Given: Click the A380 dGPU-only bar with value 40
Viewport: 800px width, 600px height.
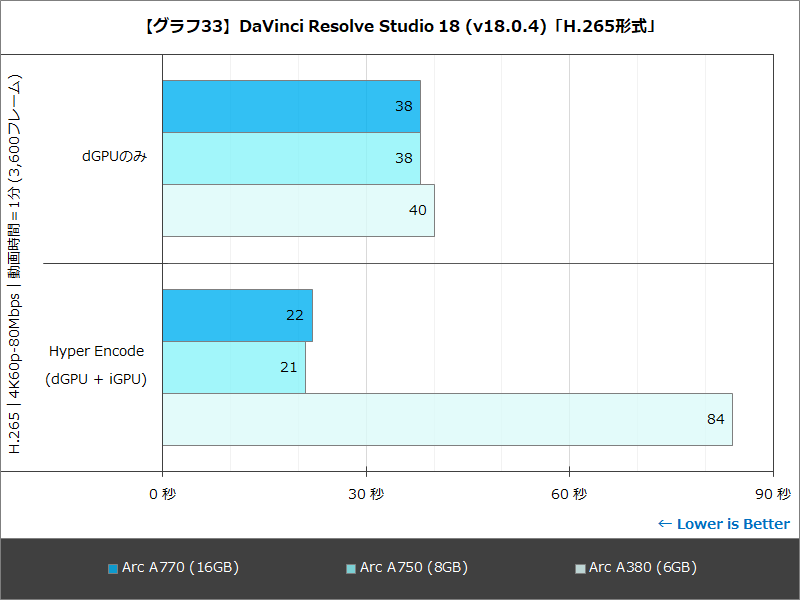Looking at the screenshot, I should 298,210.
